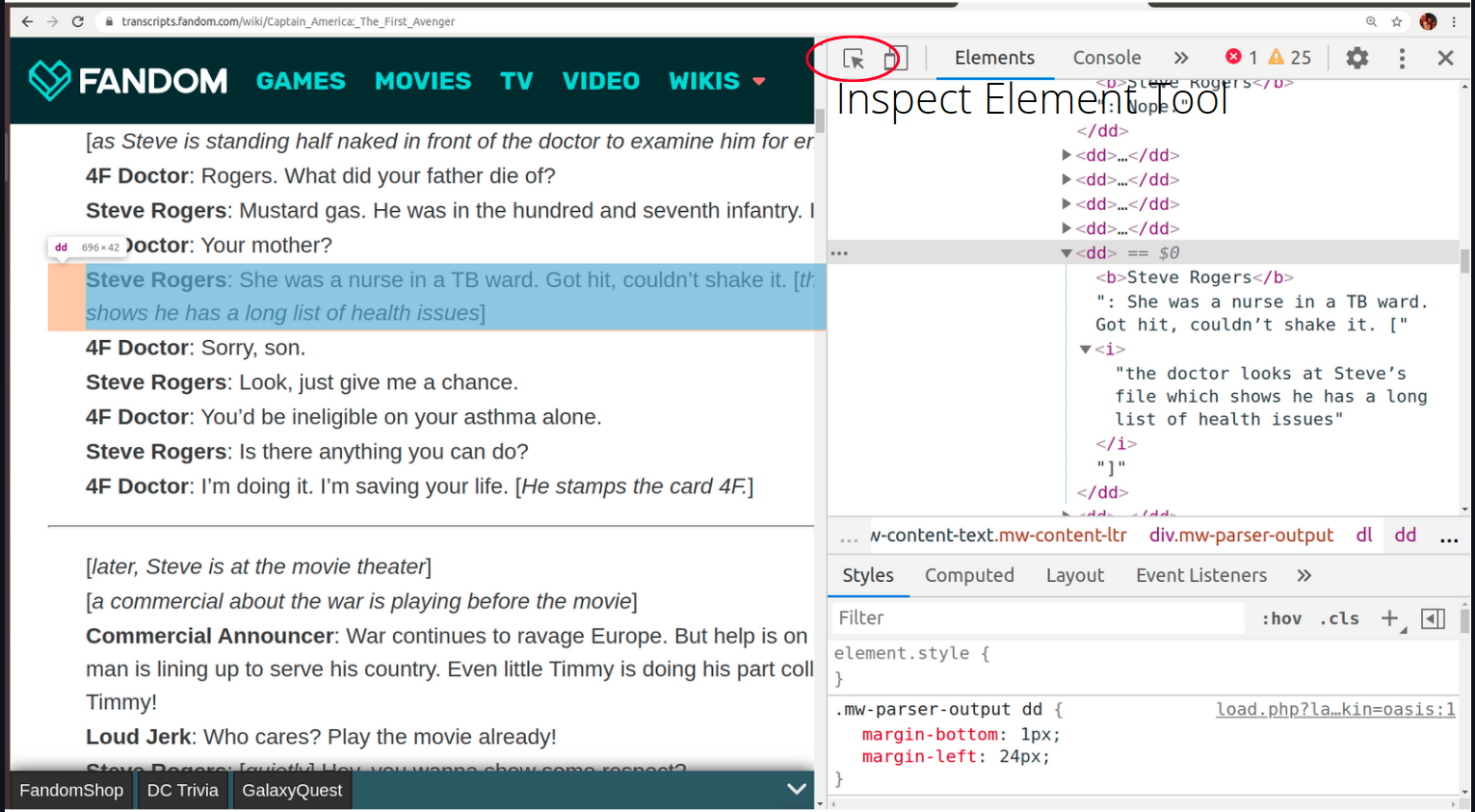Open the Layout tab
The image size is (1475, 812).
tap(1075, 575)
